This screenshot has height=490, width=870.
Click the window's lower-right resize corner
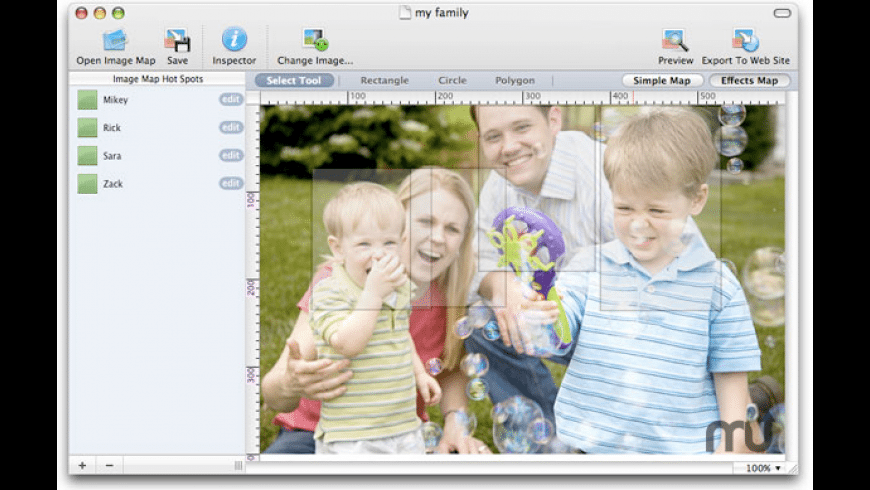pos(792,468)
